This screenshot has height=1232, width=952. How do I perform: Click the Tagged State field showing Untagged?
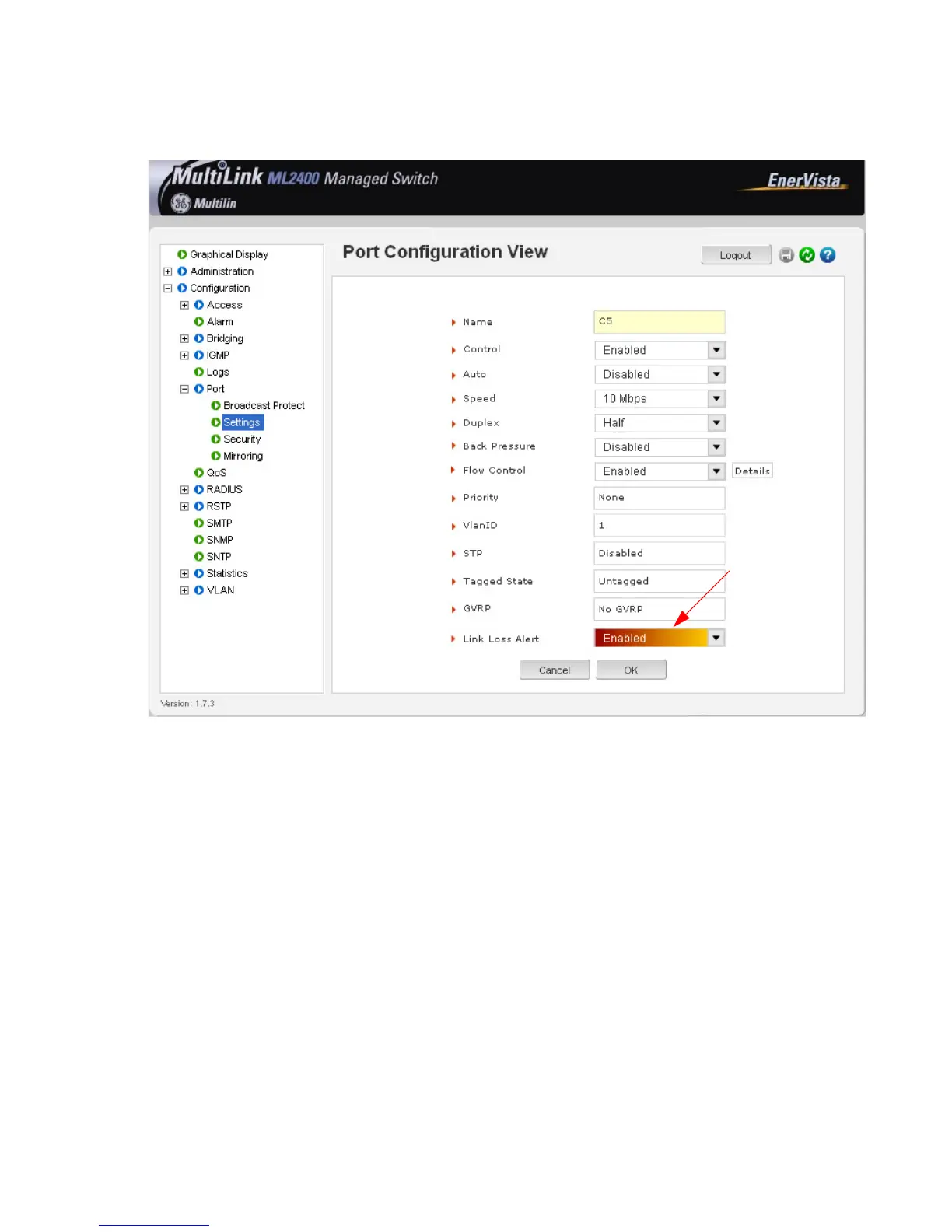(660, 581)
